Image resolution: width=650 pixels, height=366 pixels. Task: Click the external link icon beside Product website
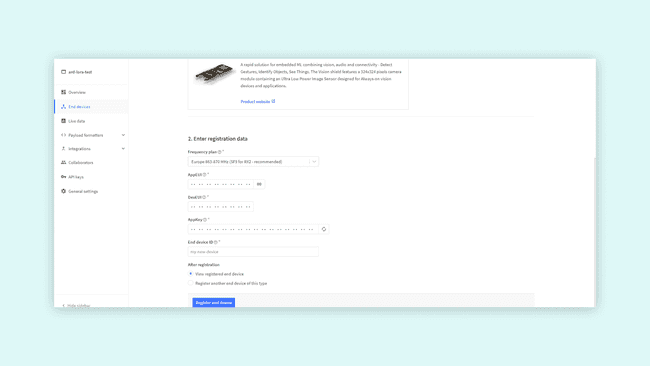pos(273,101)
